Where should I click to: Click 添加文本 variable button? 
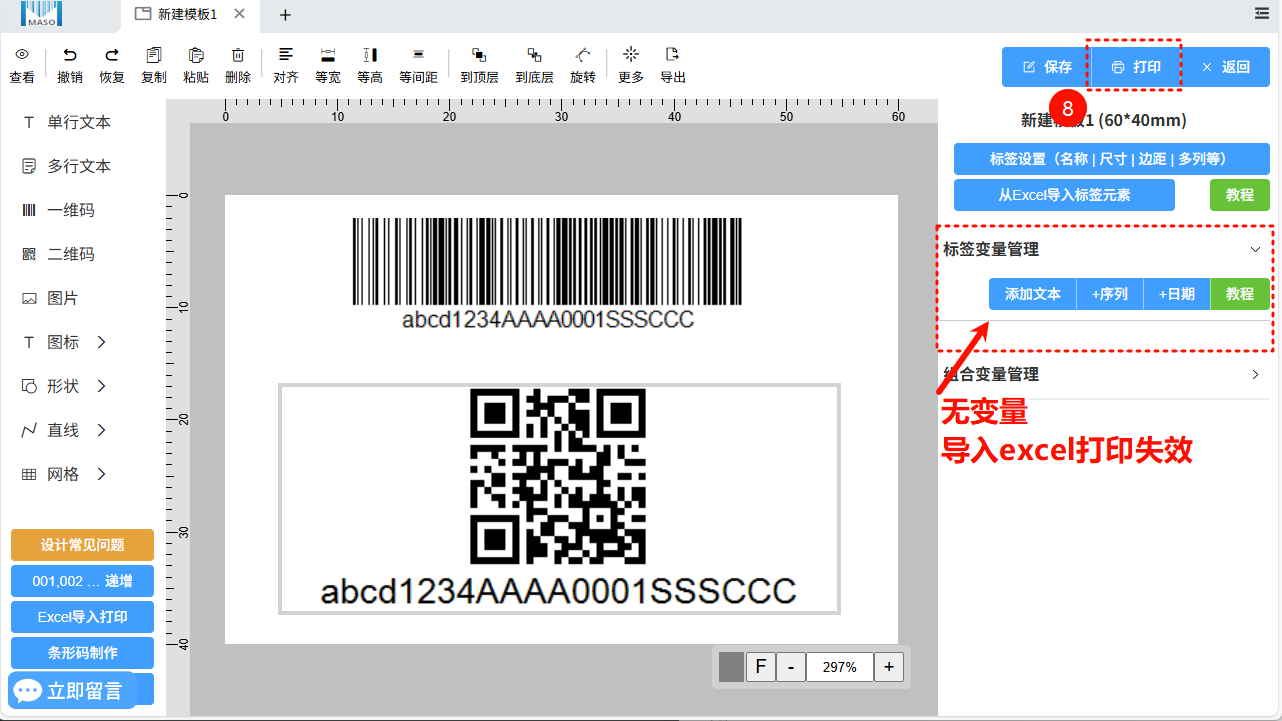point(1033,294)
